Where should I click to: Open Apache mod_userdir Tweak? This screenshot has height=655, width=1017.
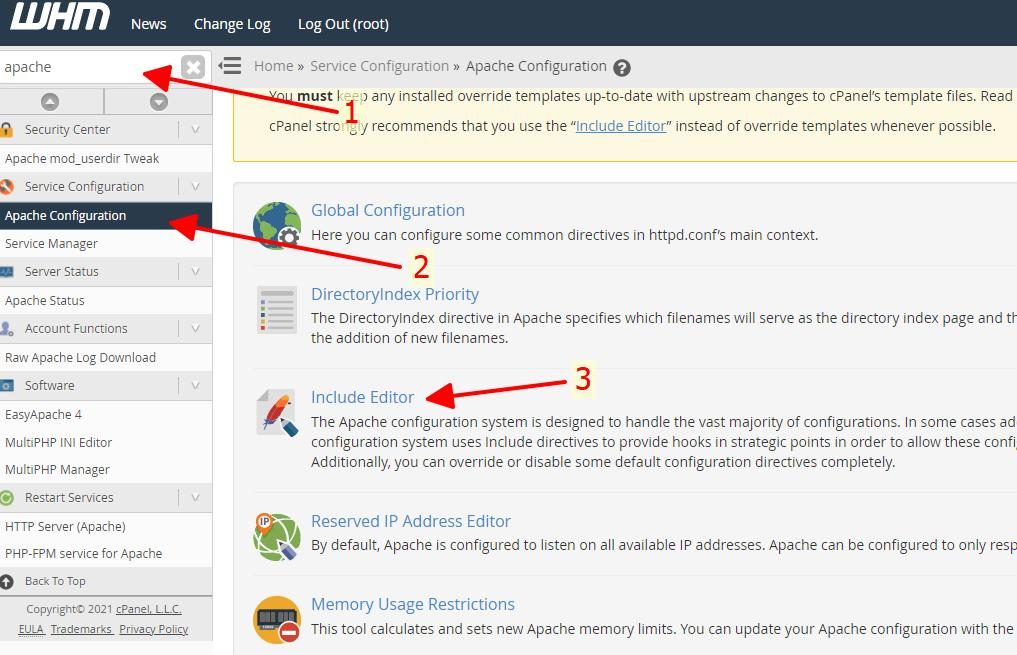(x=82, y=159)
